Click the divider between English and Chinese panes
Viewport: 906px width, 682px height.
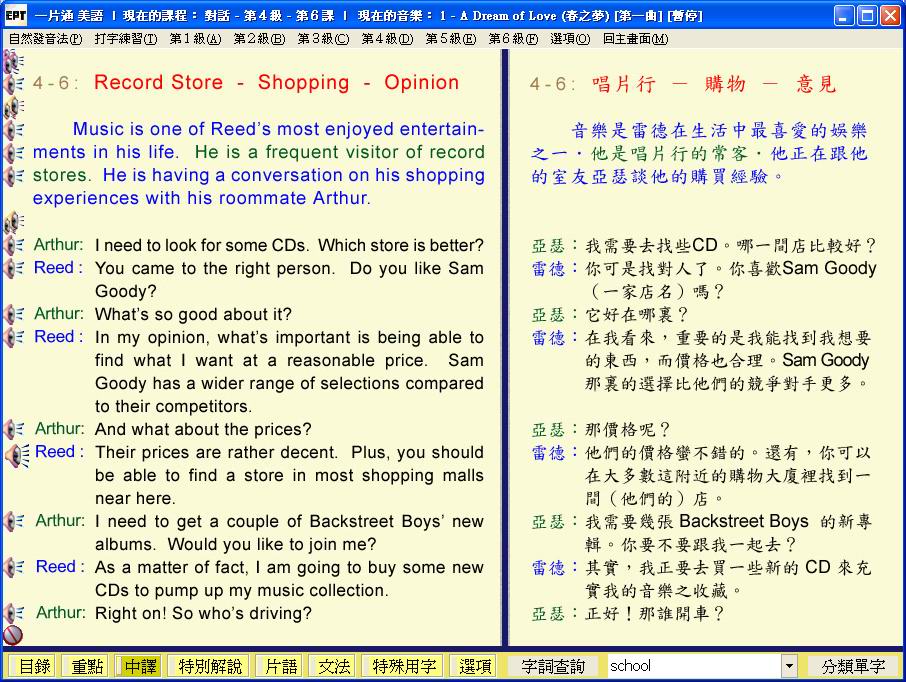[504, 350]
